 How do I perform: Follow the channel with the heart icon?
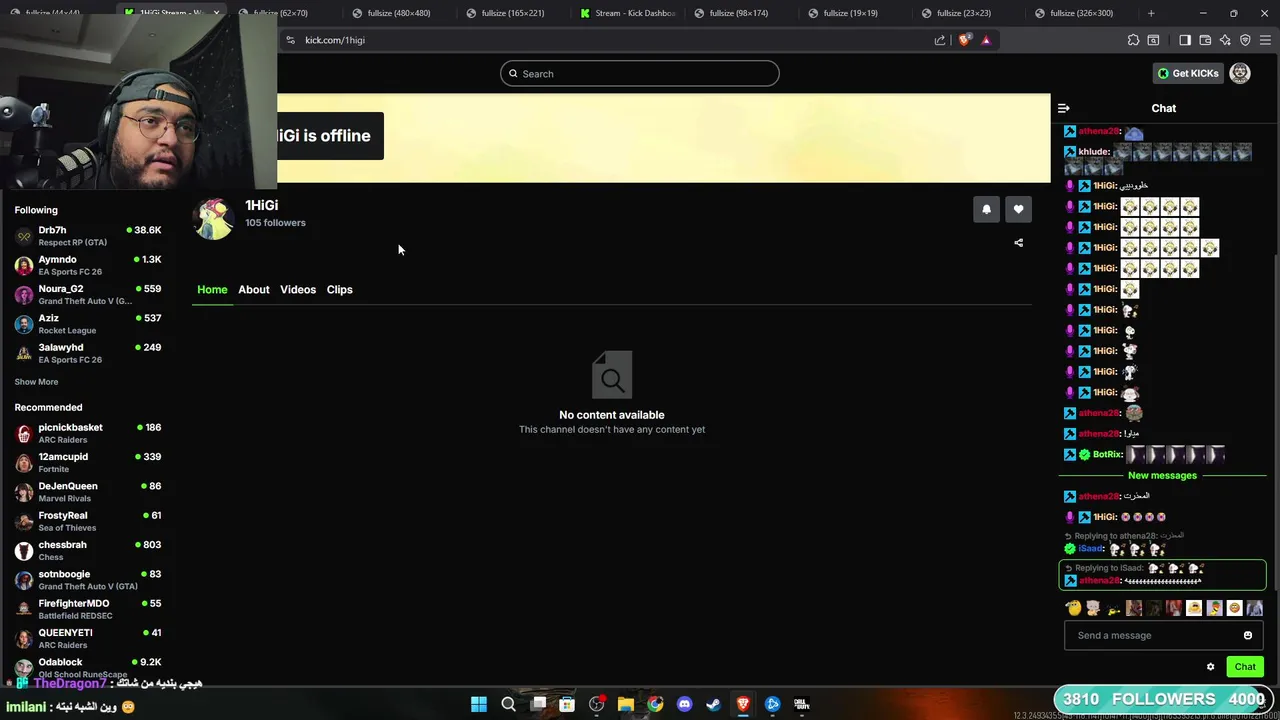click(x=1018, y=209)
